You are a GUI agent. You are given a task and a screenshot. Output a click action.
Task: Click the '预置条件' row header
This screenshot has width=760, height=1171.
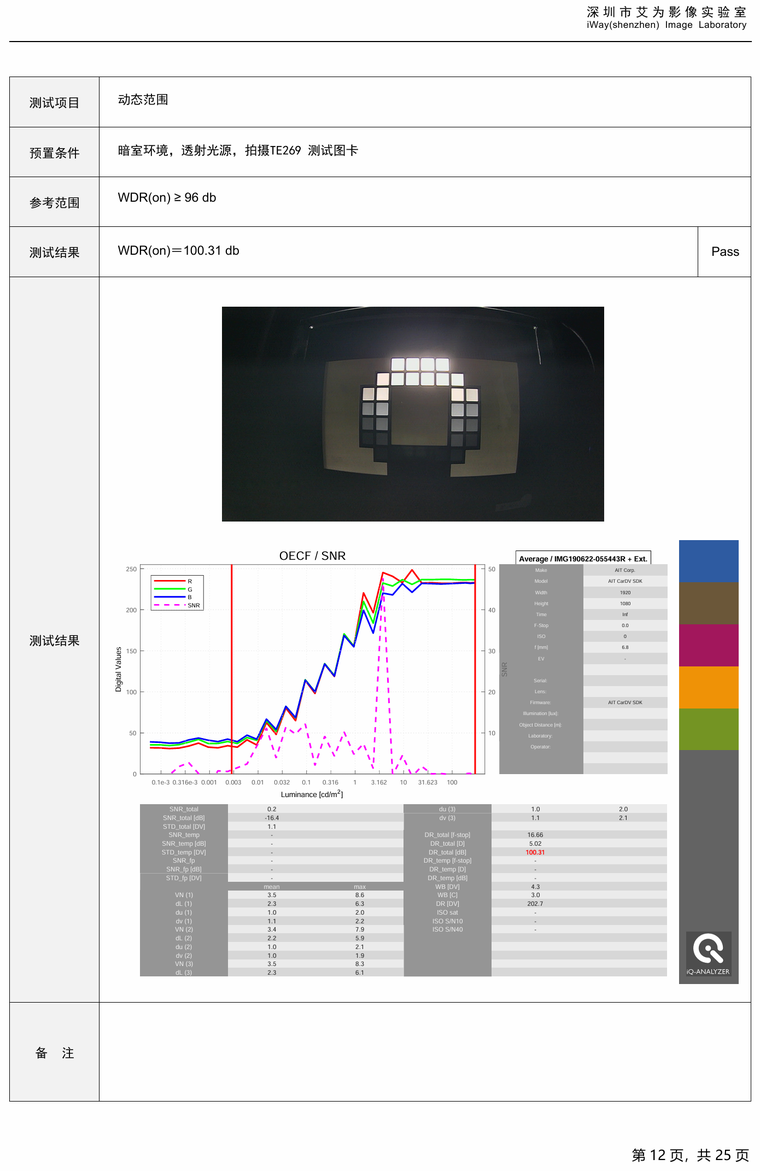(x=54, y=152)
